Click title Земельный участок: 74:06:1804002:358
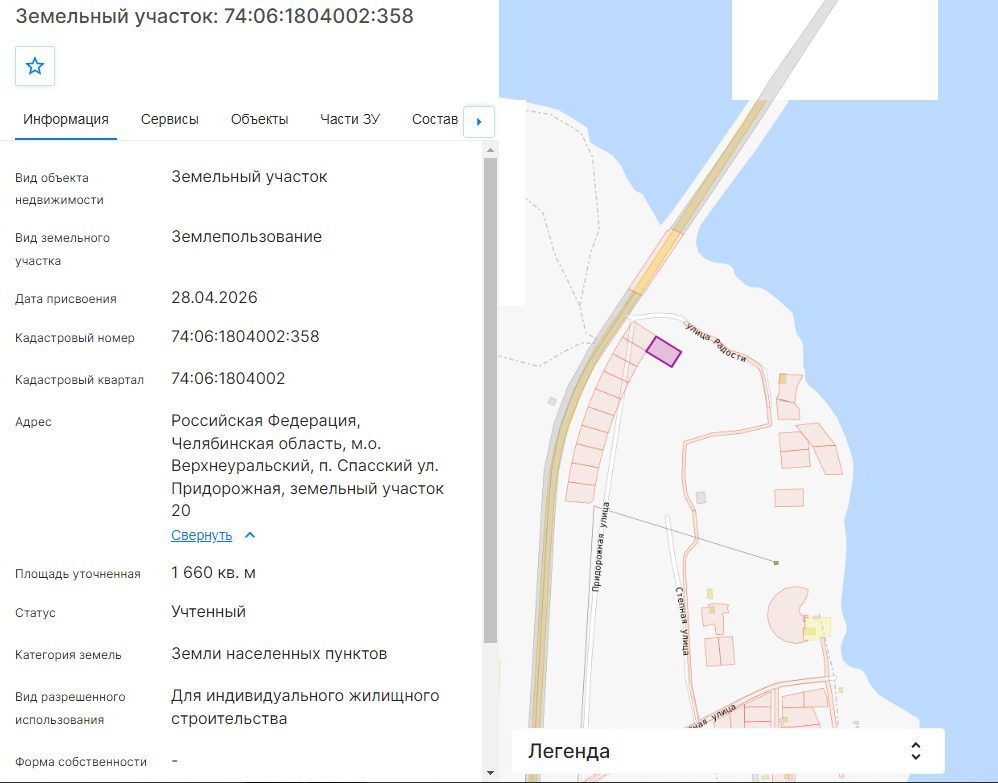 [214, 16]
